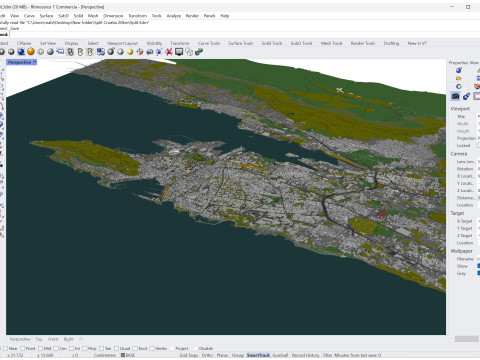Switch to the Front viewport tab
The height and width of the screenshot is (360, 480).
point(53,339)
